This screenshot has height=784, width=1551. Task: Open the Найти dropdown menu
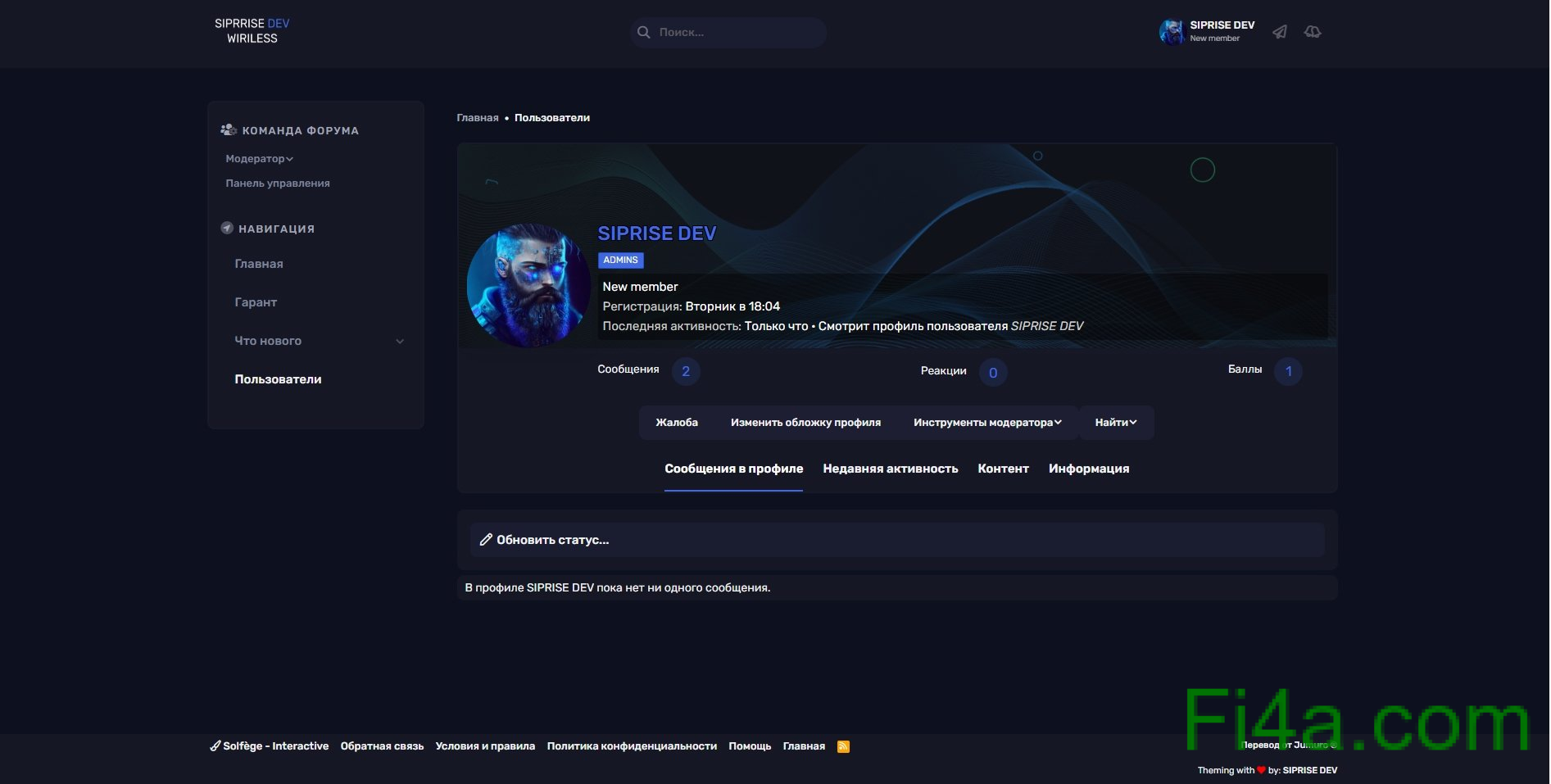pos(1116,423)
